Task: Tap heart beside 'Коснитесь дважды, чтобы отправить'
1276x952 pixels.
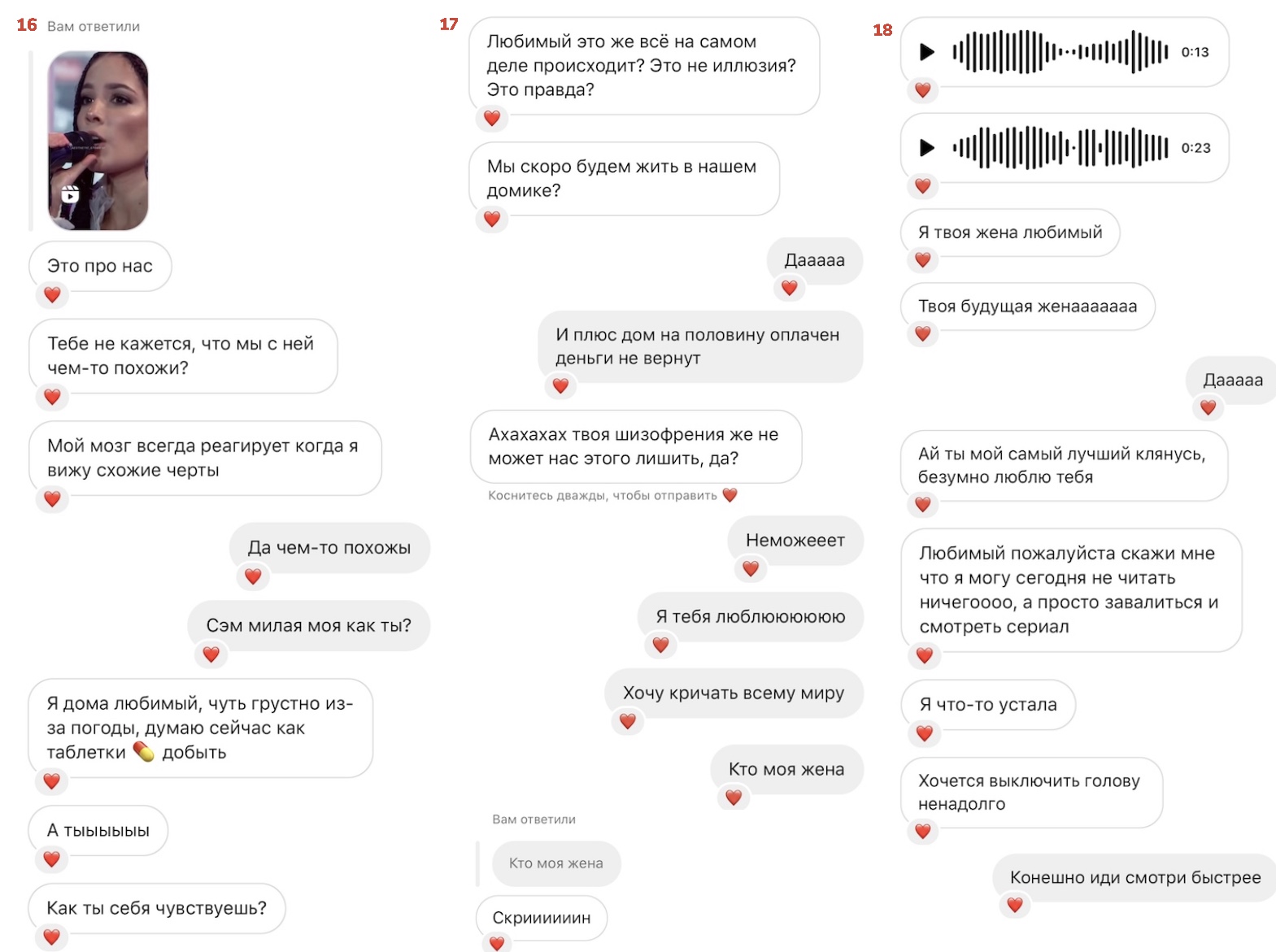Action: 730,495
